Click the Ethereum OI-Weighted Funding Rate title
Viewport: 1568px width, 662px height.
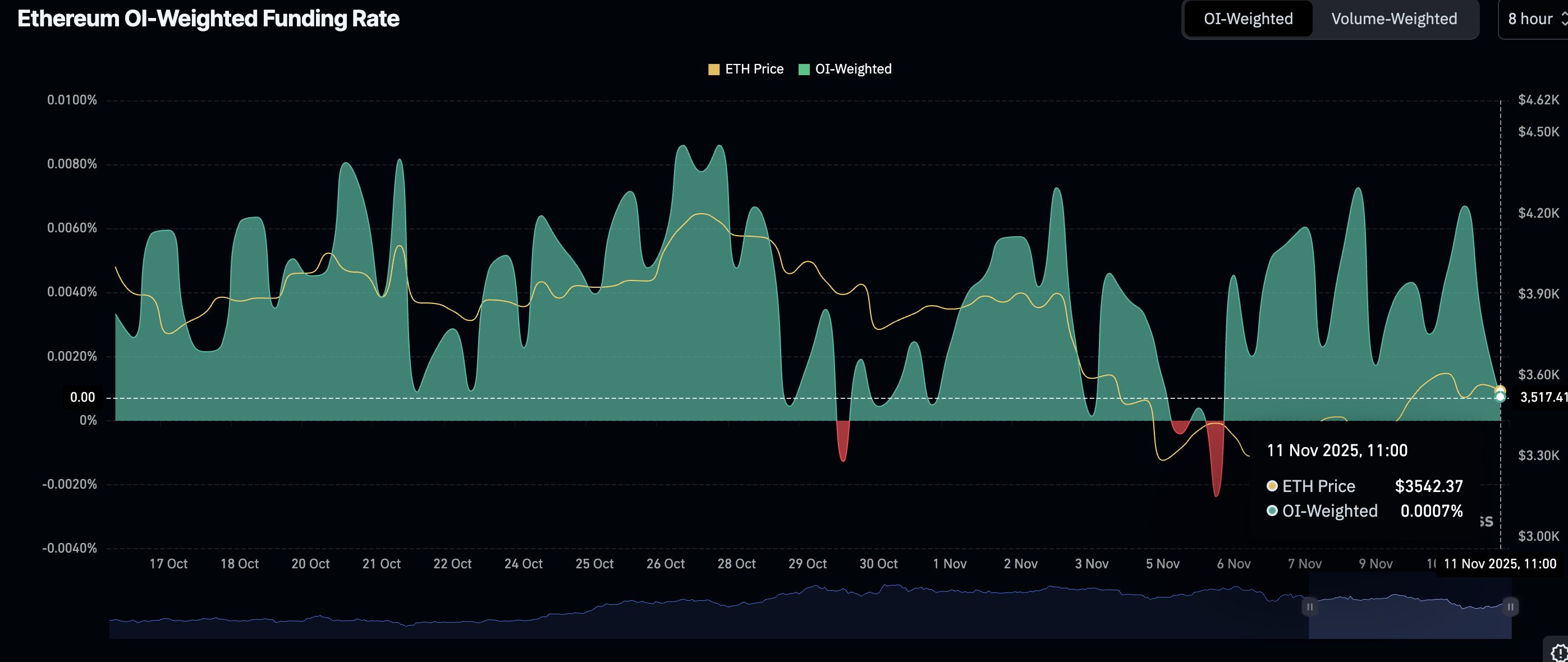[x=208, y=19]
